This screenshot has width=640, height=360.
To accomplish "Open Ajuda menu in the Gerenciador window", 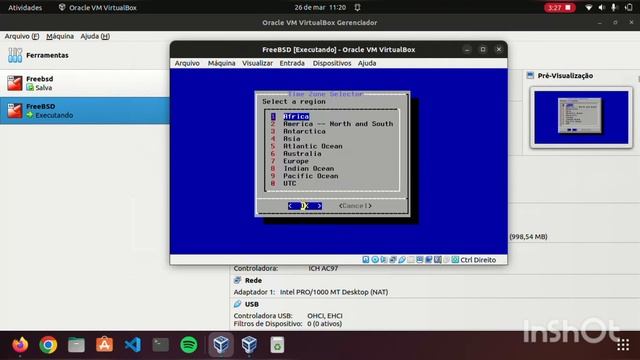I will (x=95, y=36).
